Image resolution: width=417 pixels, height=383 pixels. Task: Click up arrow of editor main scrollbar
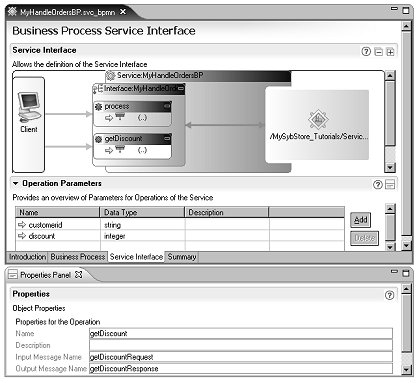click(406, 26)
